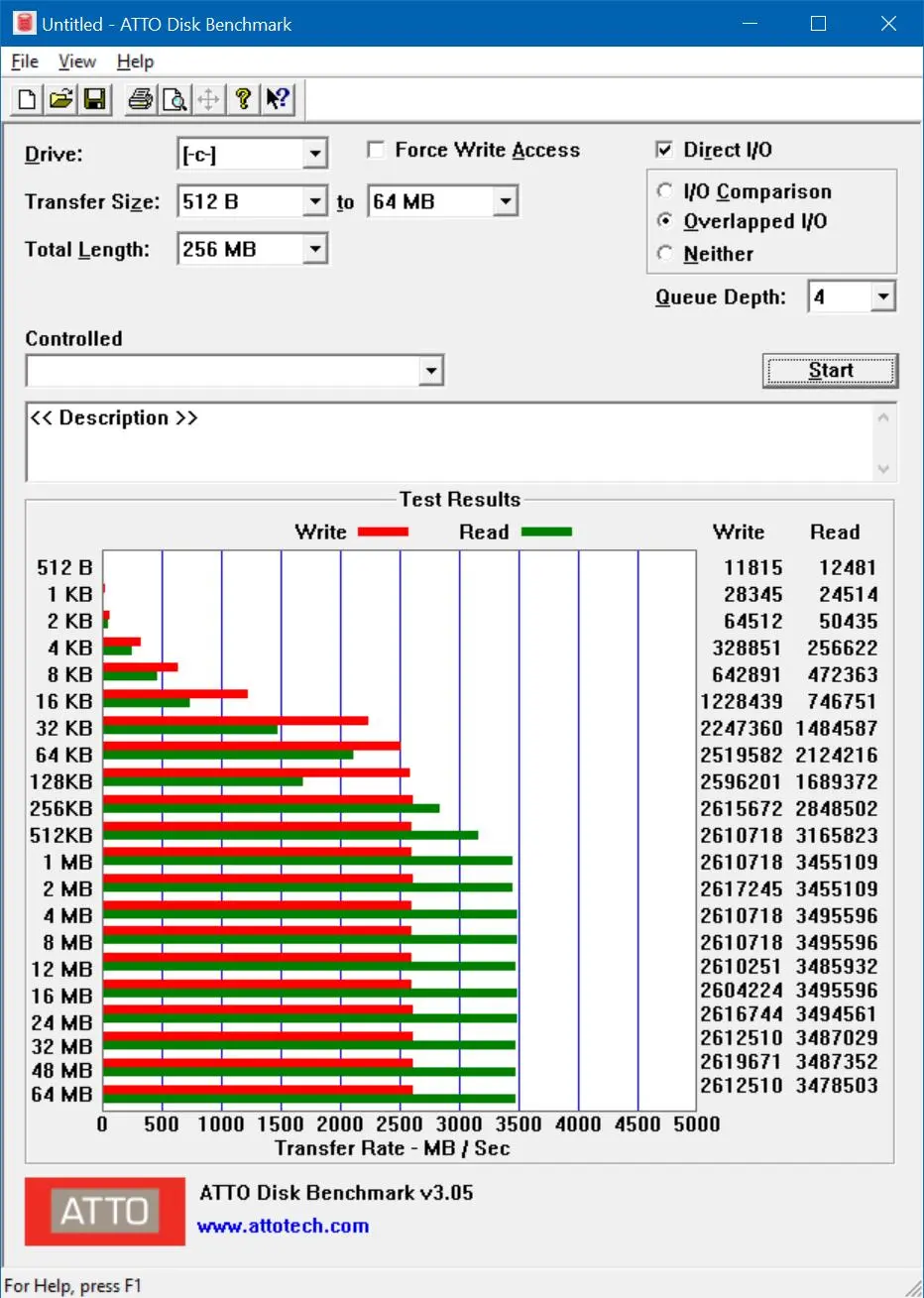Click the 1 MB row label

(x=66, y=863)
